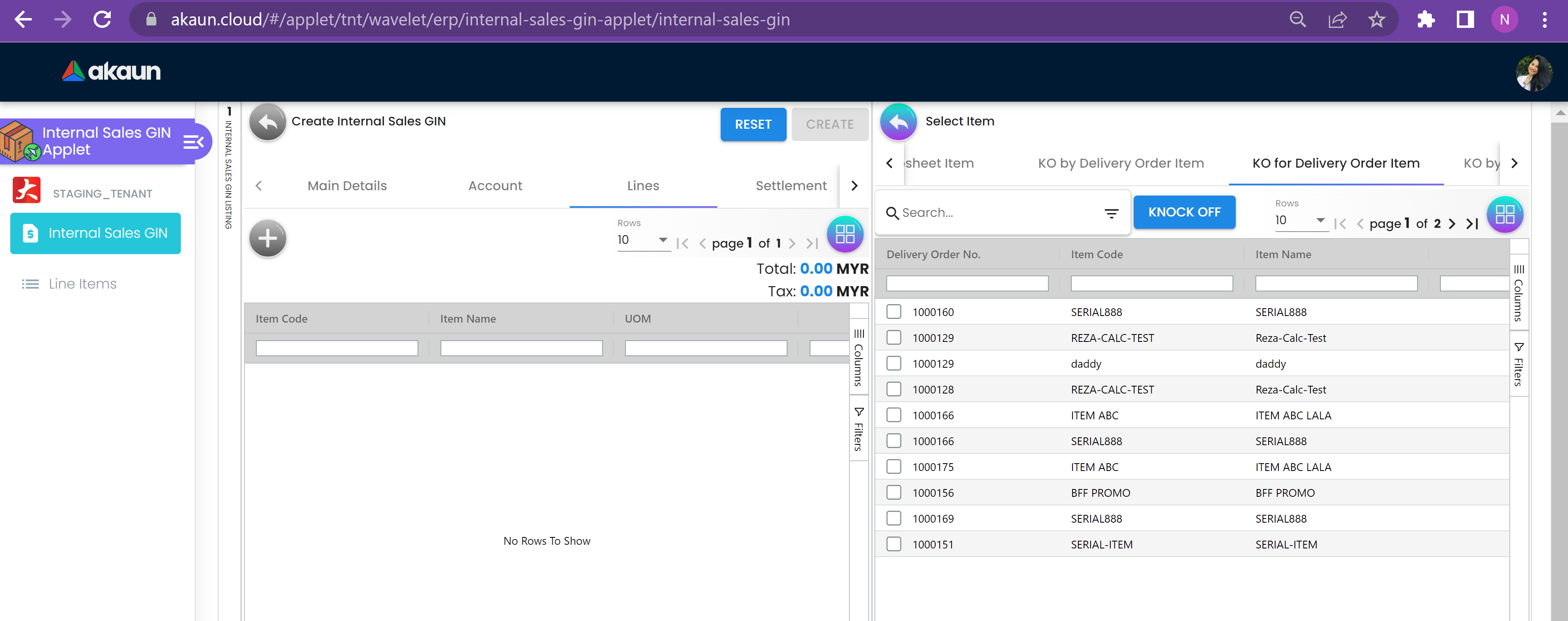Switch to the Main Details tab
This screenshot has width=1568, height=621.
[347, 186]
